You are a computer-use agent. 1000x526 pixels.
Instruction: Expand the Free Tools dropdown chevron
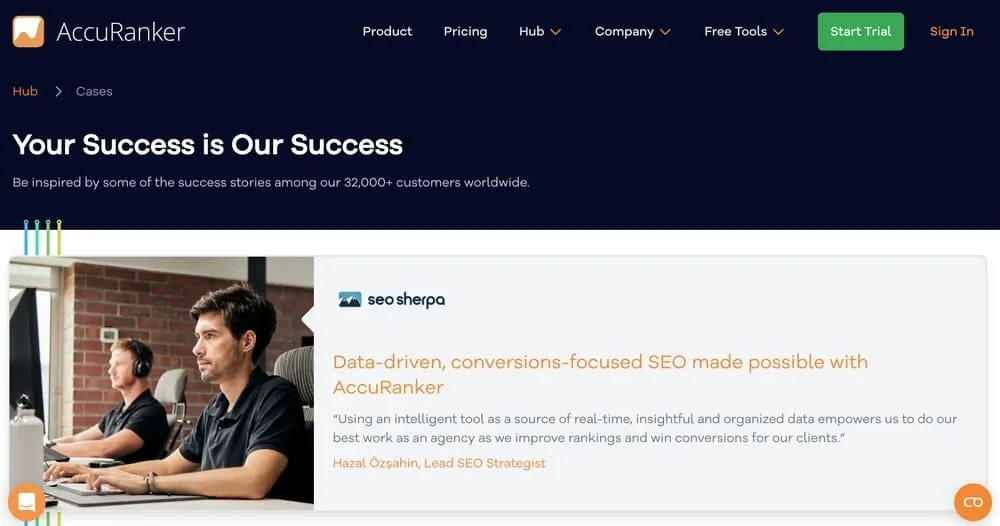[778, 32]
